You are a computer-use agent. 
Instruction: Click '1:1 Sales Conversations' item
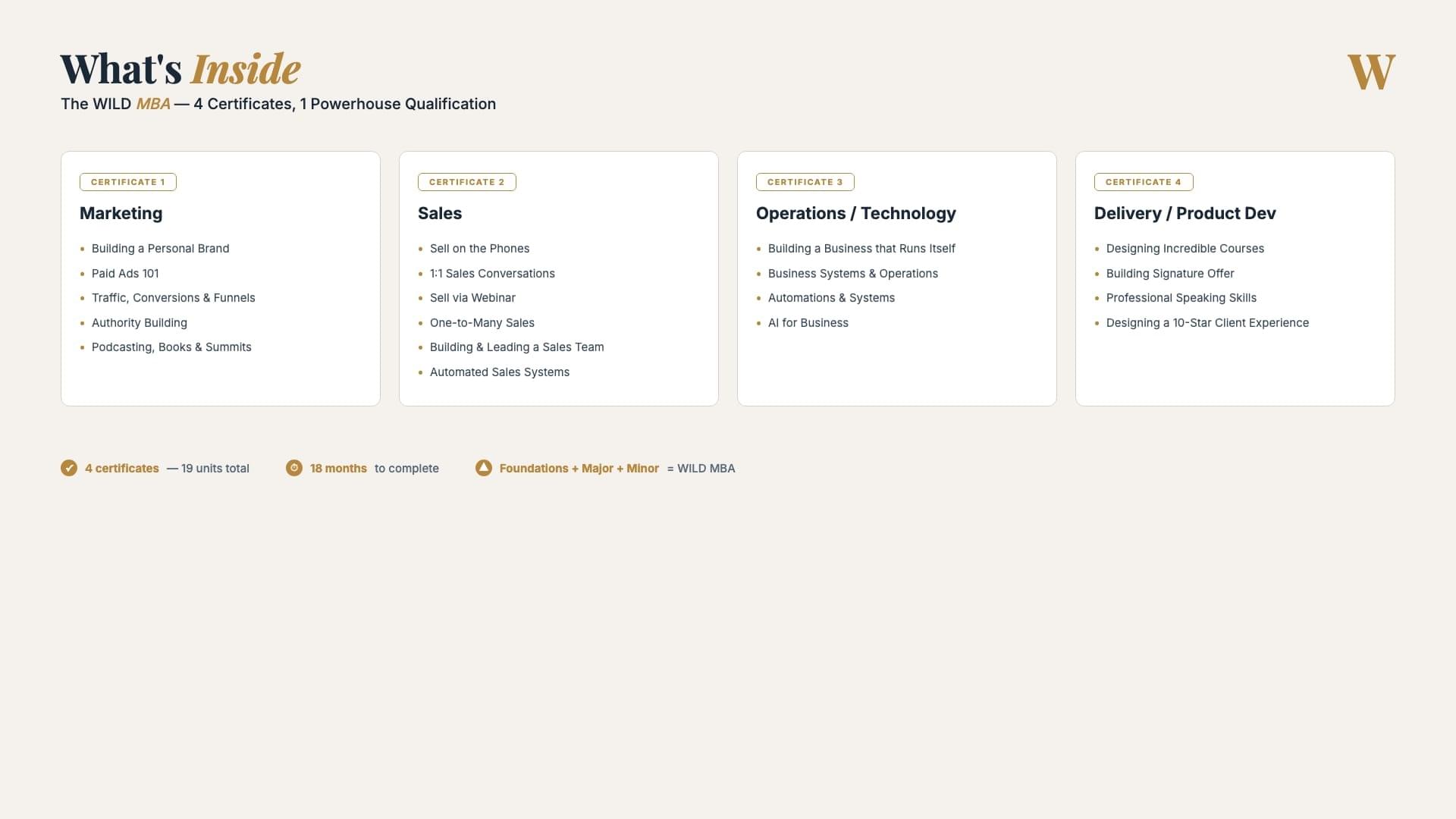pyautogui.click(x=492, y=273)
